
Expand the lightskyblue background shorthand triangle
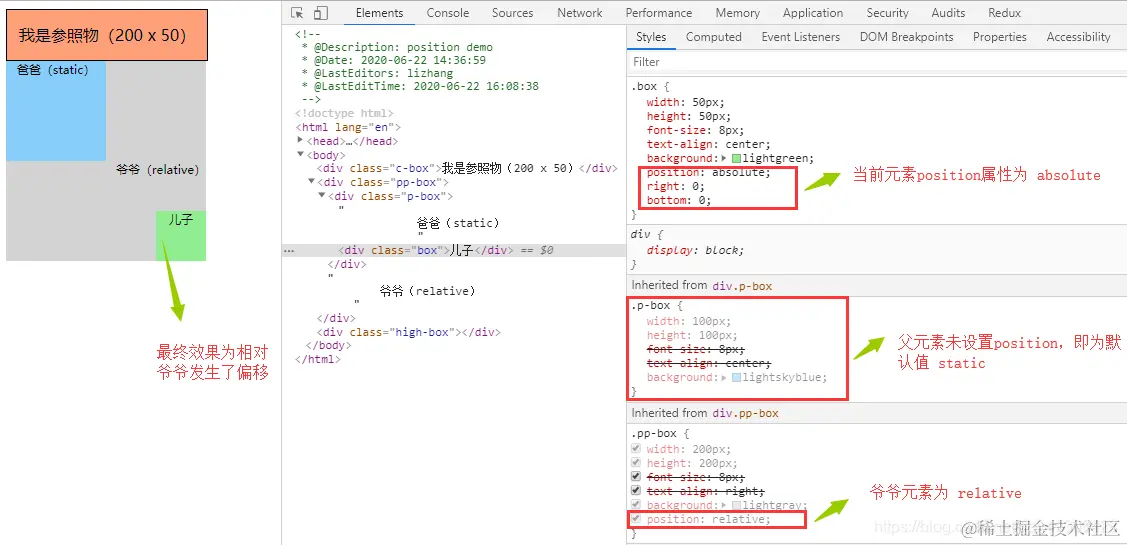tap(724, 377)
